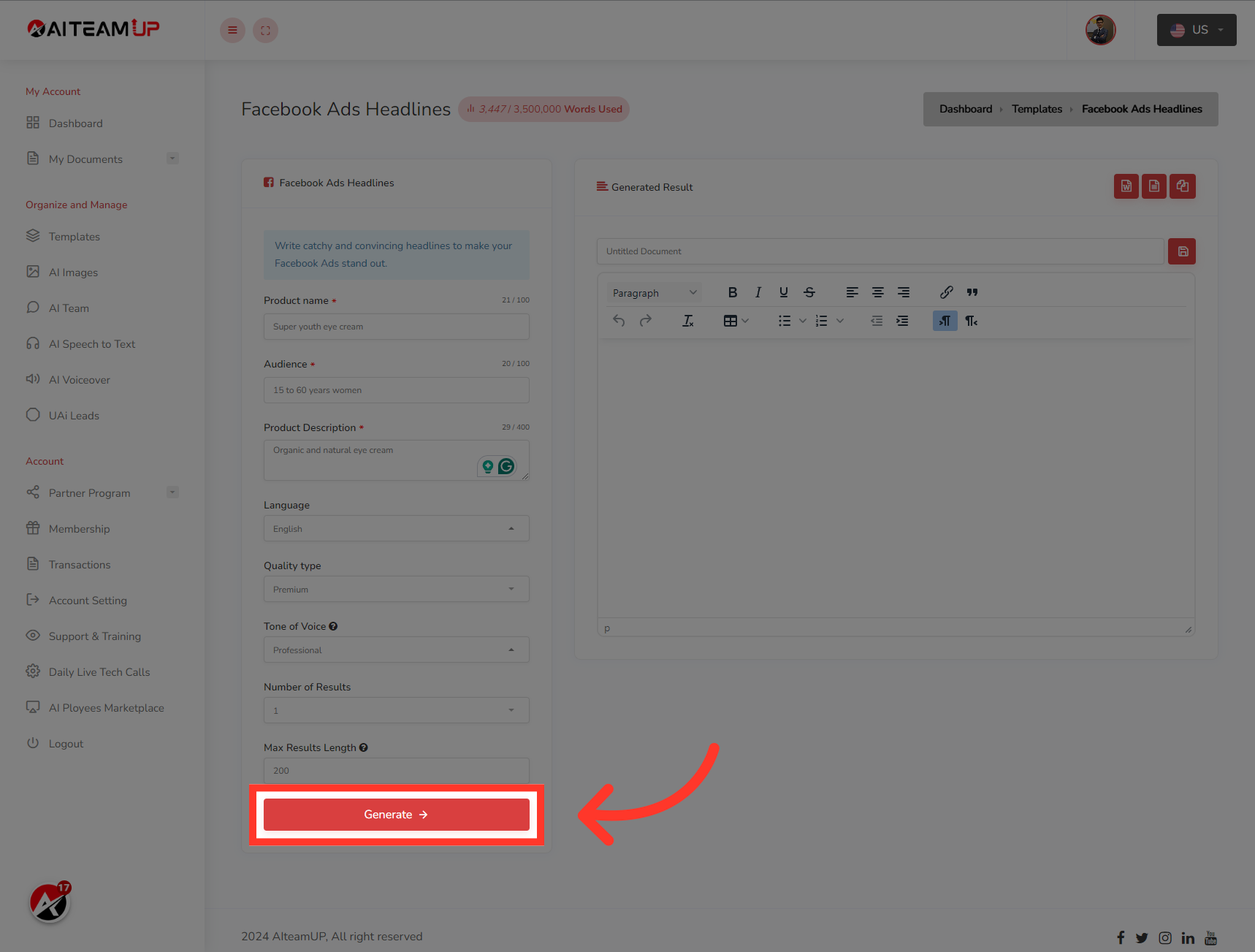Open UAi Leads in the sidebar
The height and width of the screenshot is (952, 1255).
pyautogui.click(x=74, y=416)
